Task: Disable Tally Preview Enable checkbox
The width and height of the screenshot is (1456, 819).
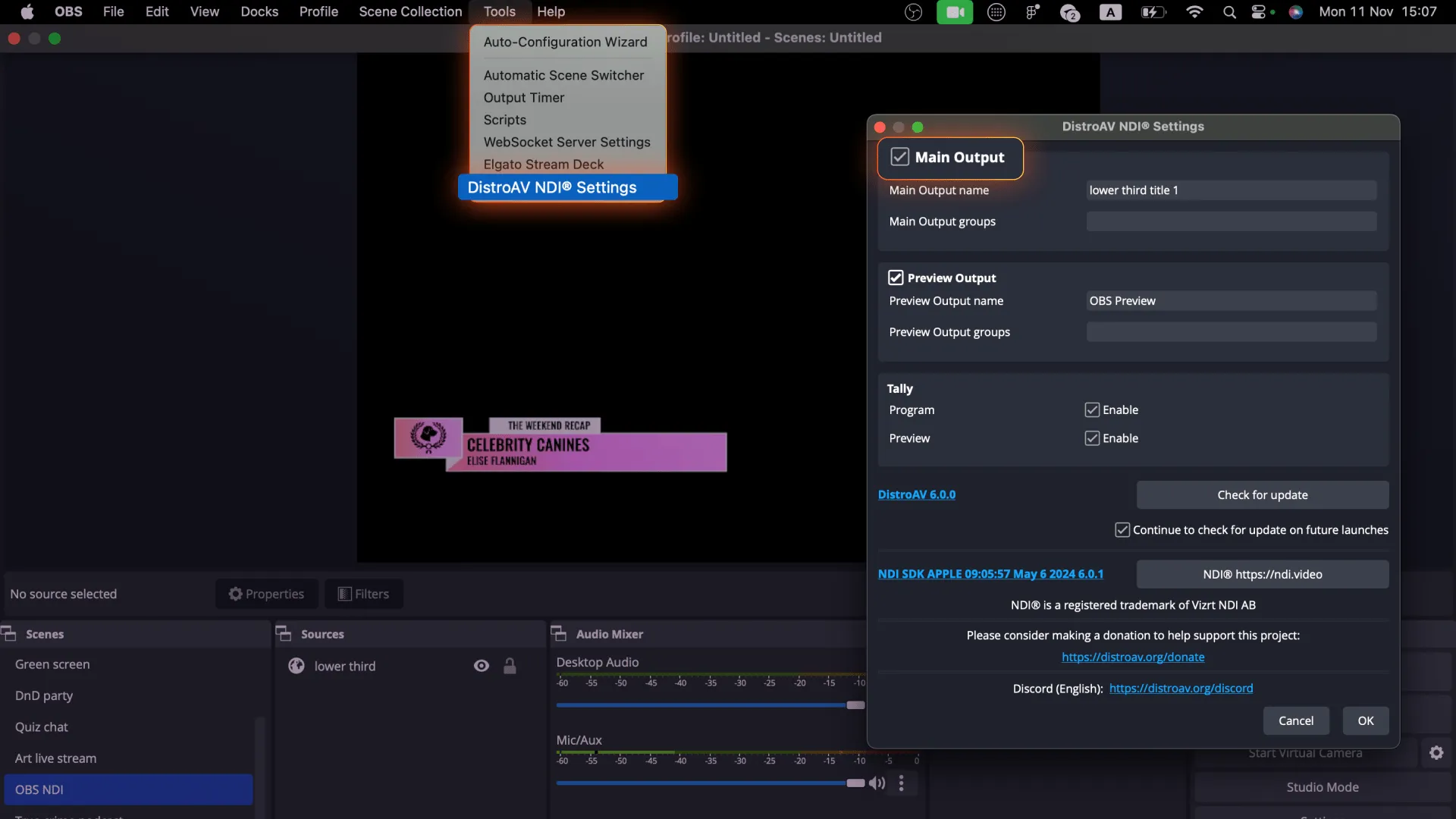Action: 1092,438
